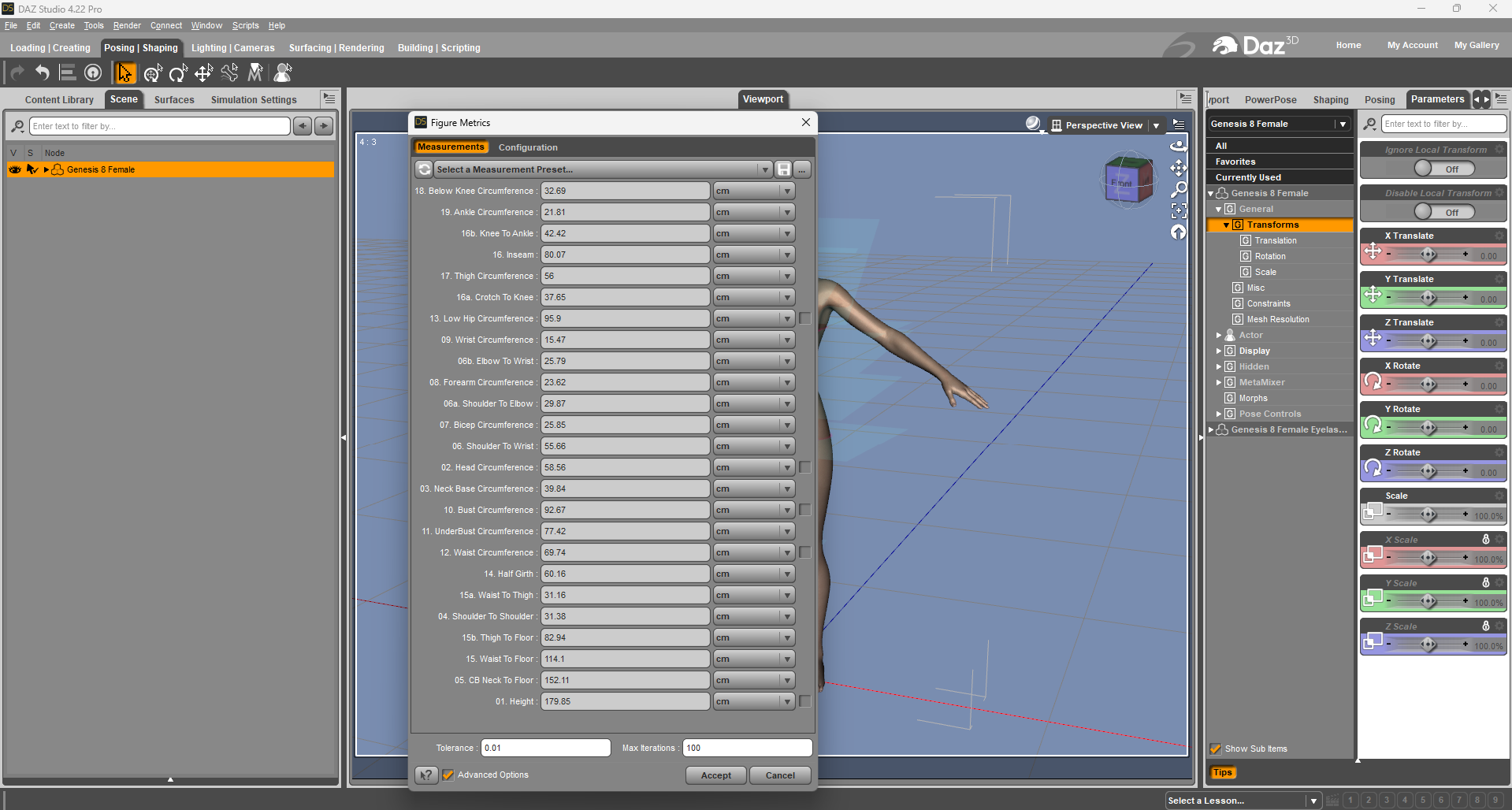
Task: Open the Scene pane options menu icon
Action: [329, 98]
